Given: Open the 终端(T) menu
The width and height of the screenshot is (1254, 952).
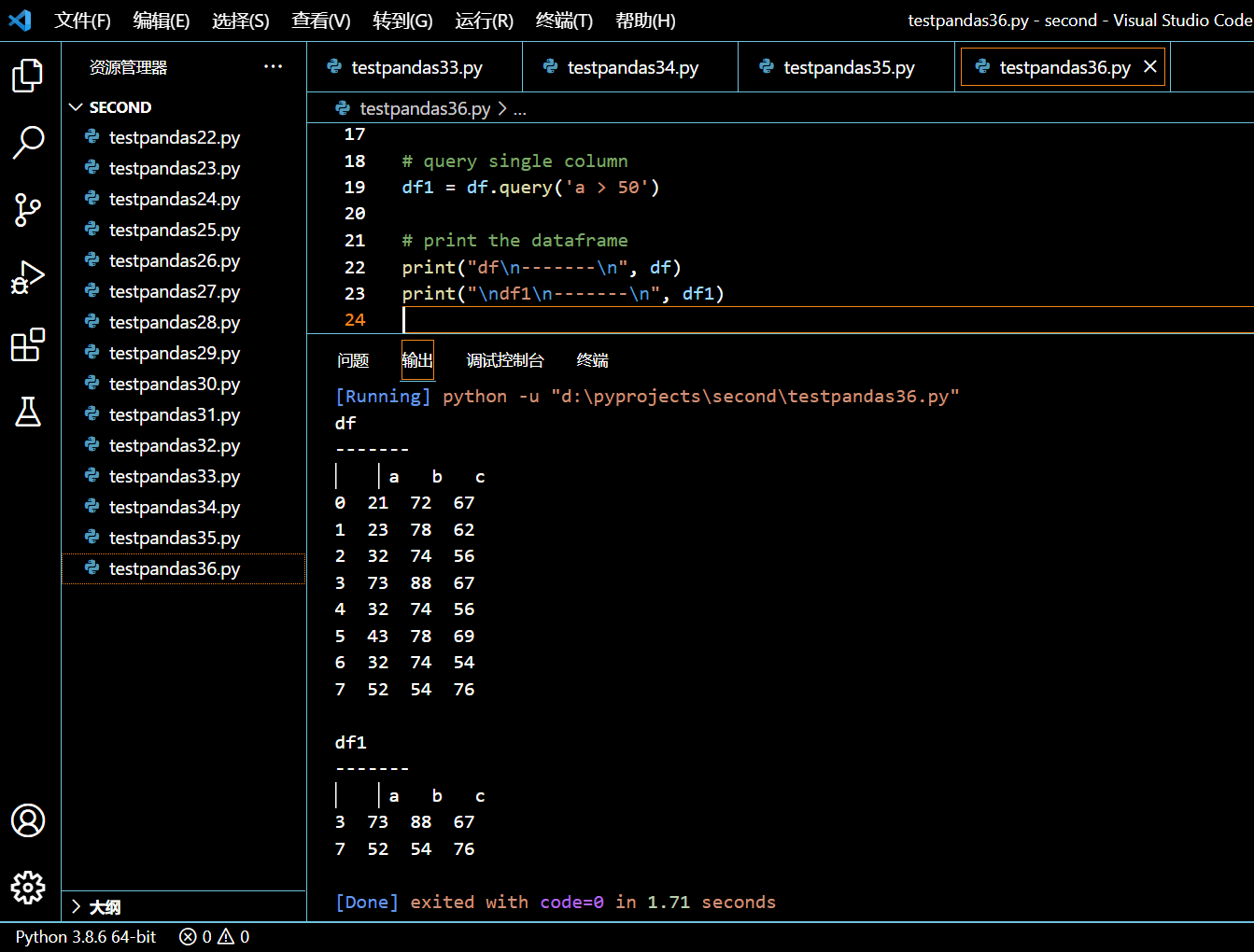Looking at the screenshot, I should (564, 21).
